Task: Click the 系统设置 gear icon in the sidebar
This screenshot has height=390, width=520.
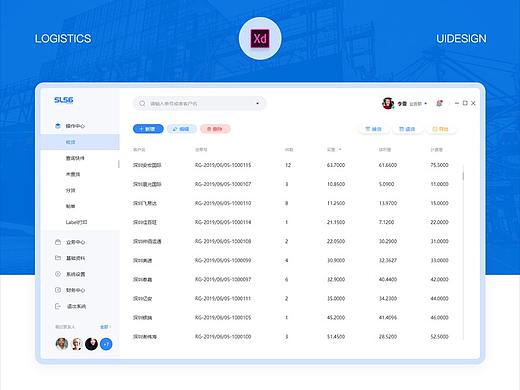Action: (58, 274)
